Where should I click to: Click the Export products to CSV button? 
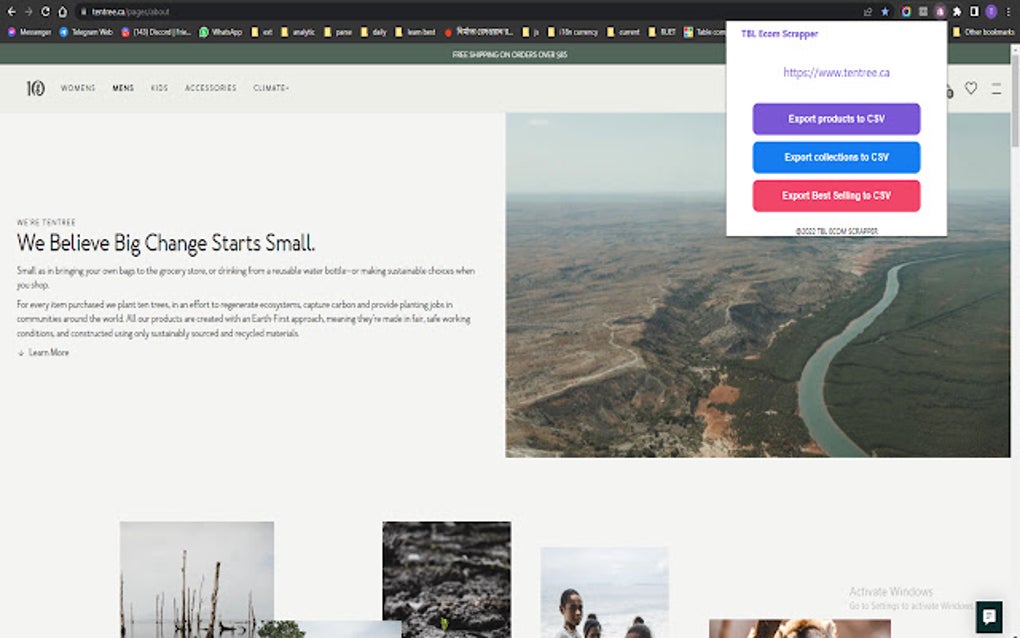tap(836, 119)
